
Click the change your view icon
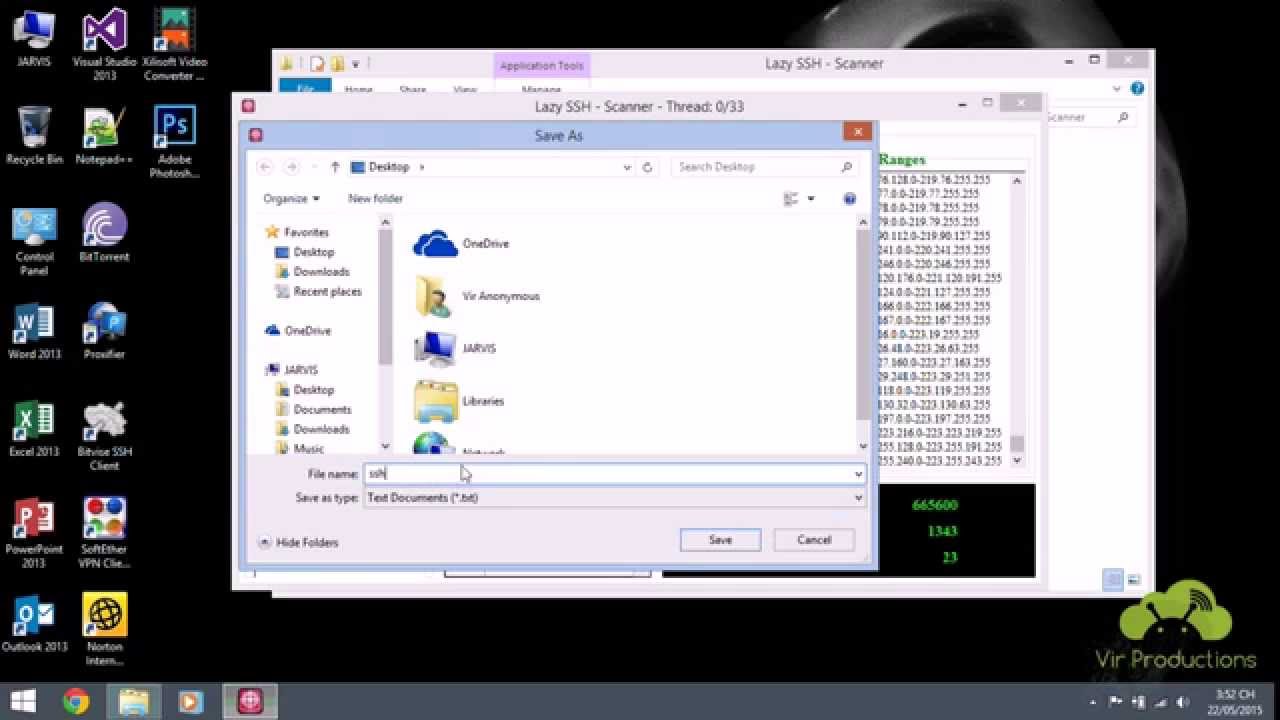(791, 199)
